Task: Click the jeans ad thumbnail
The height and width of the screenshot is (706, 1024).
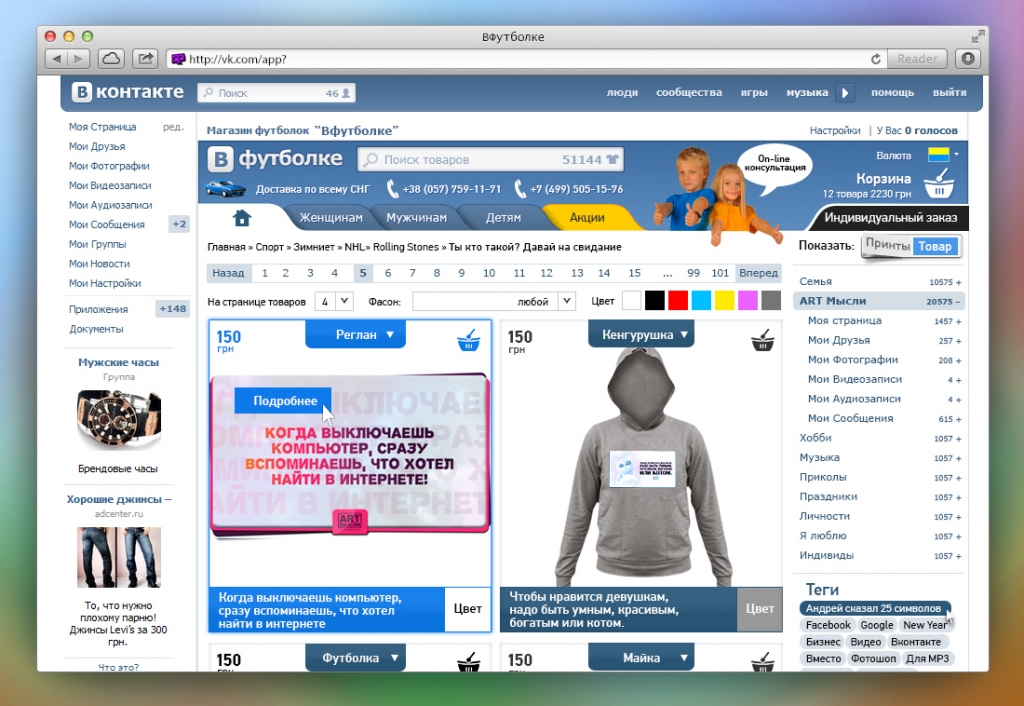Action: (x=118, y=558)
